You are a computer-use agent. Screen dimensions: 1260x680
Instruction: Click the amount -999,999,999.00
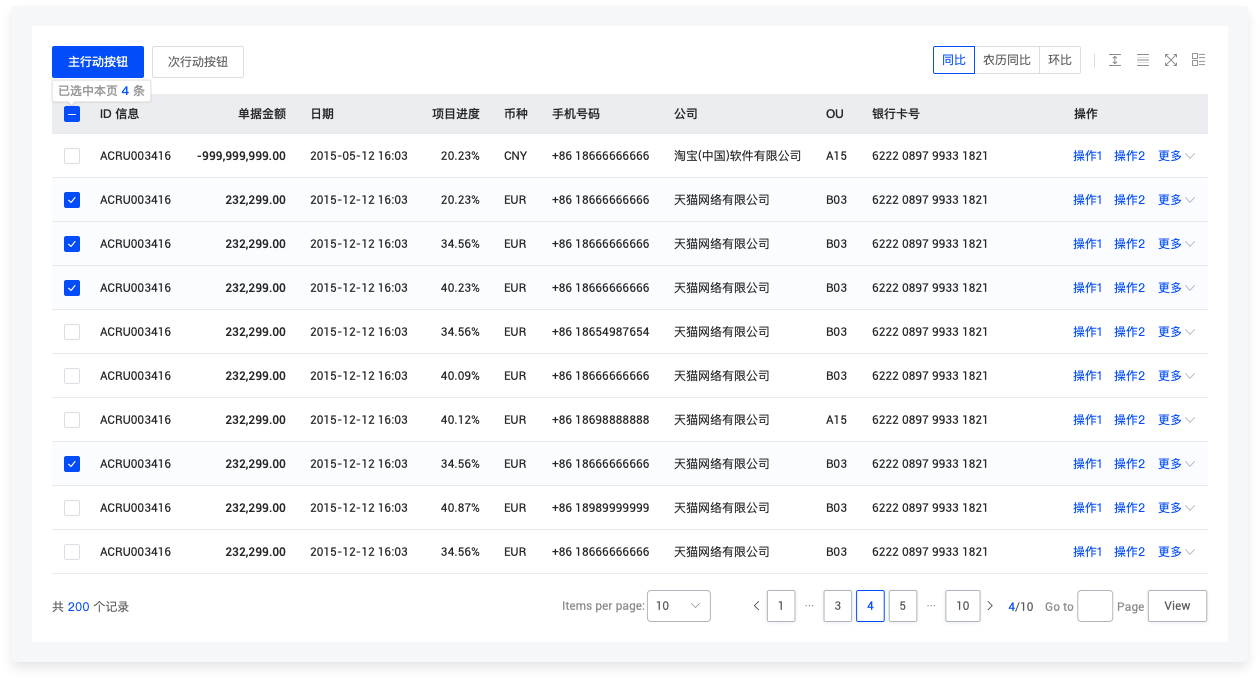click(x=241, y=156)
